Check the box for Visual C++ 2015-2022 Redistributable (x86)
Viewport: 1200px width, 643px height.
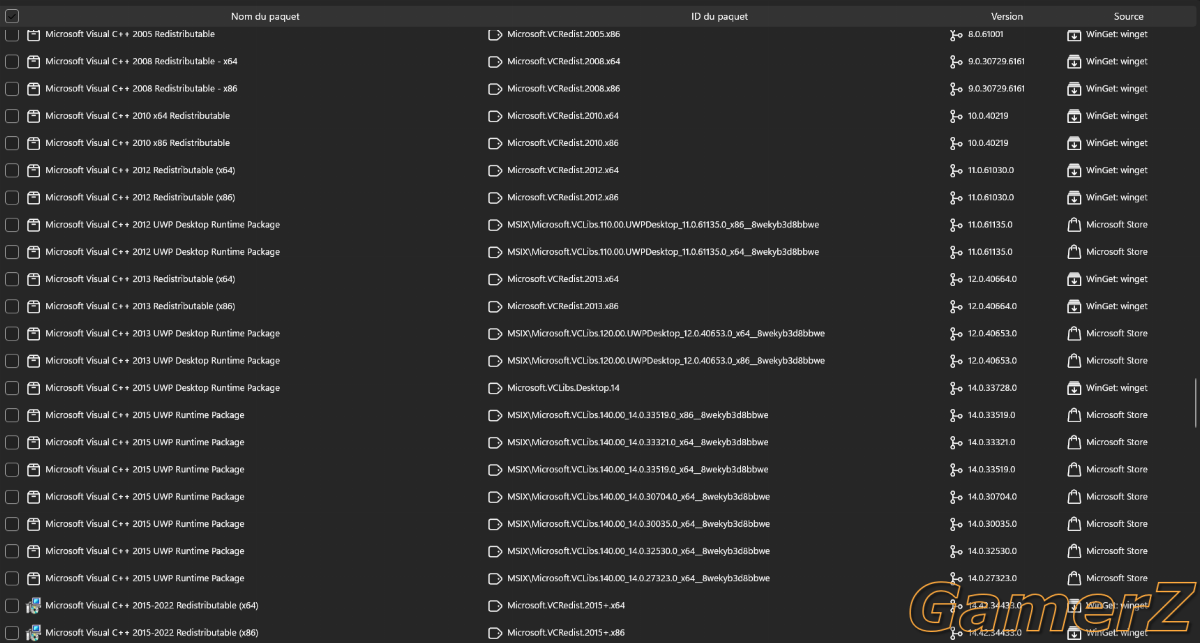pos(12,632)
